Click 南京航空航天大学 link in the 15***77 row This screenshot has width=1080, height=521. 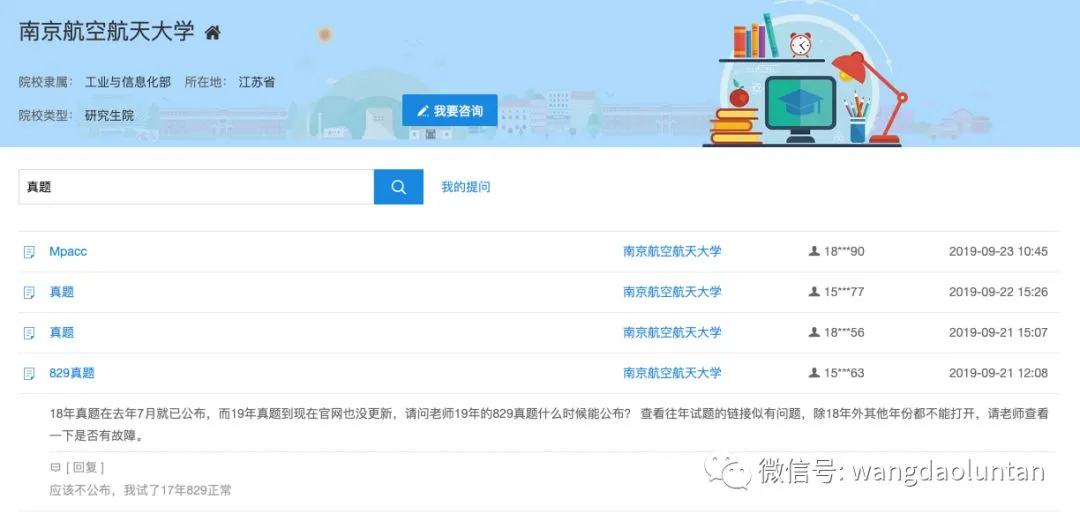(x=672, y=292)
